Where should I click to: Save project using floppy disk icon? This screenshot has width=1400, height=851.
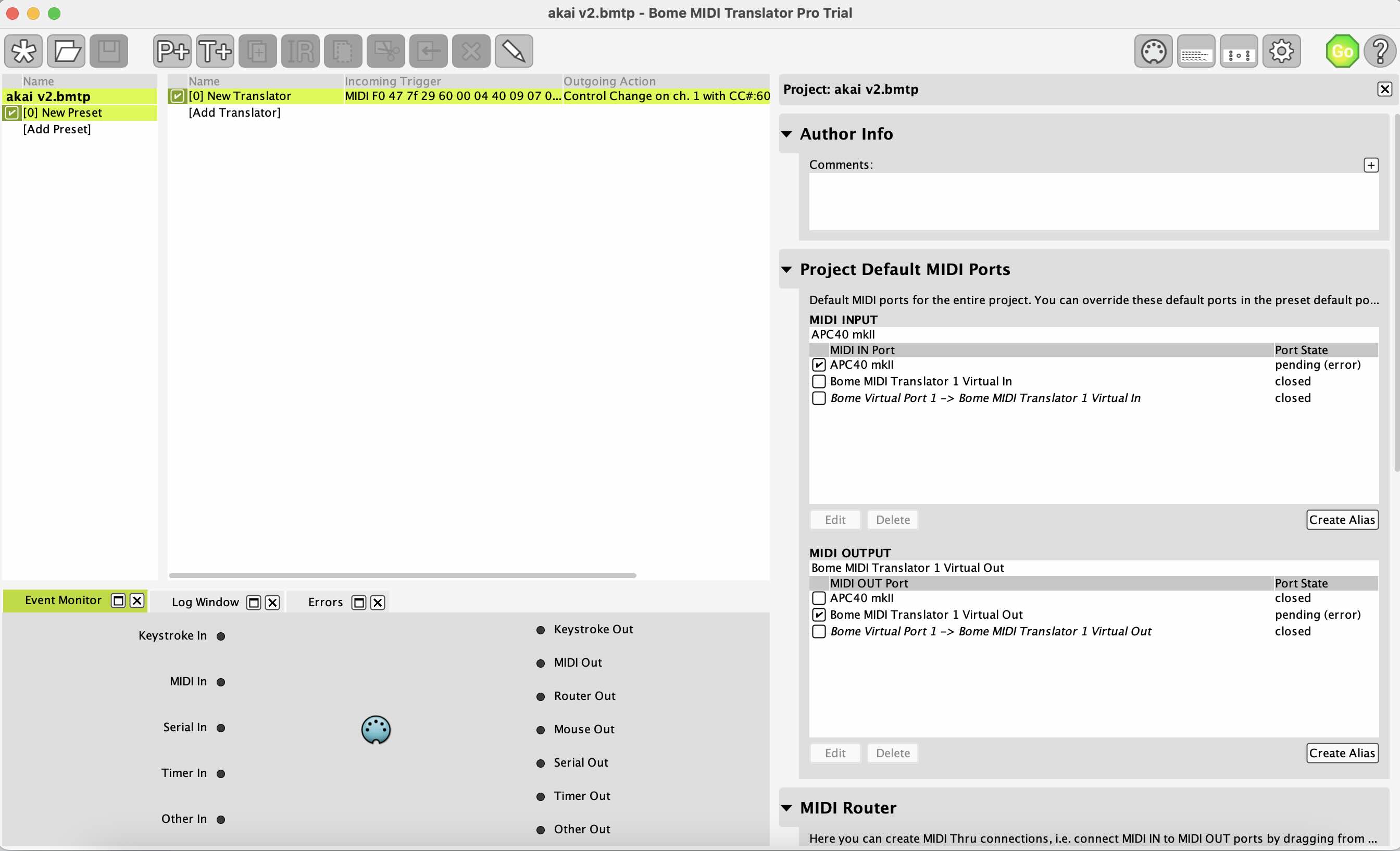(x=108, y=51)
